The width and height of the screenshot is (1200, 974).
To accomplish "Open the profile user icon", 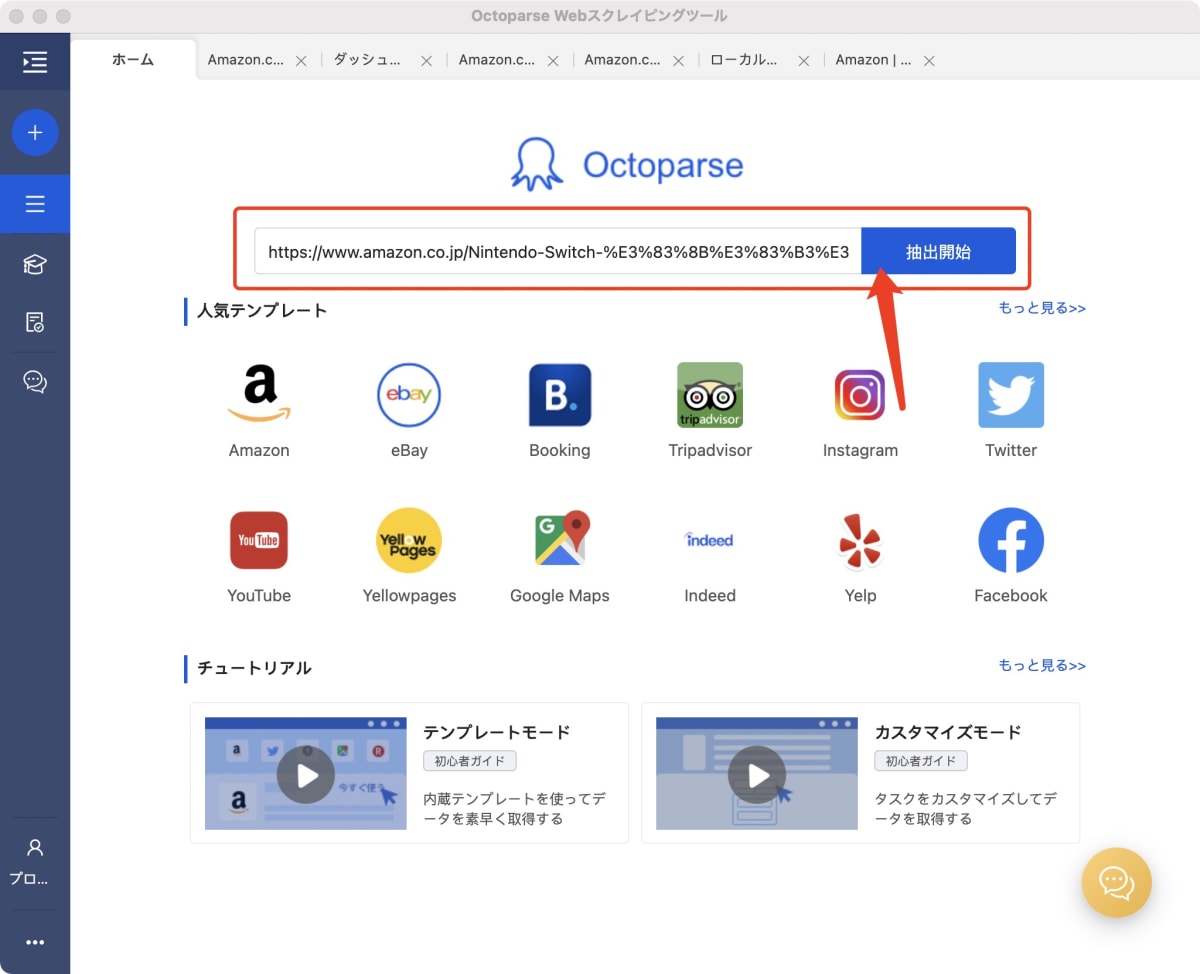I will (35, 848).
